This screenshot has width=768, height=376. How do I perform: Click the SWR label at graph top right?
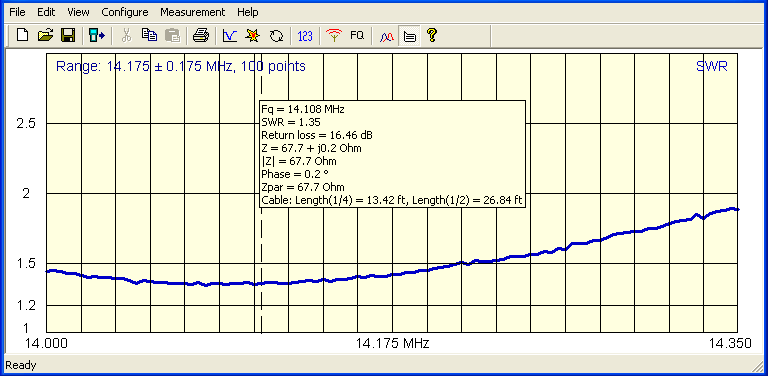(x=712, y=67)
